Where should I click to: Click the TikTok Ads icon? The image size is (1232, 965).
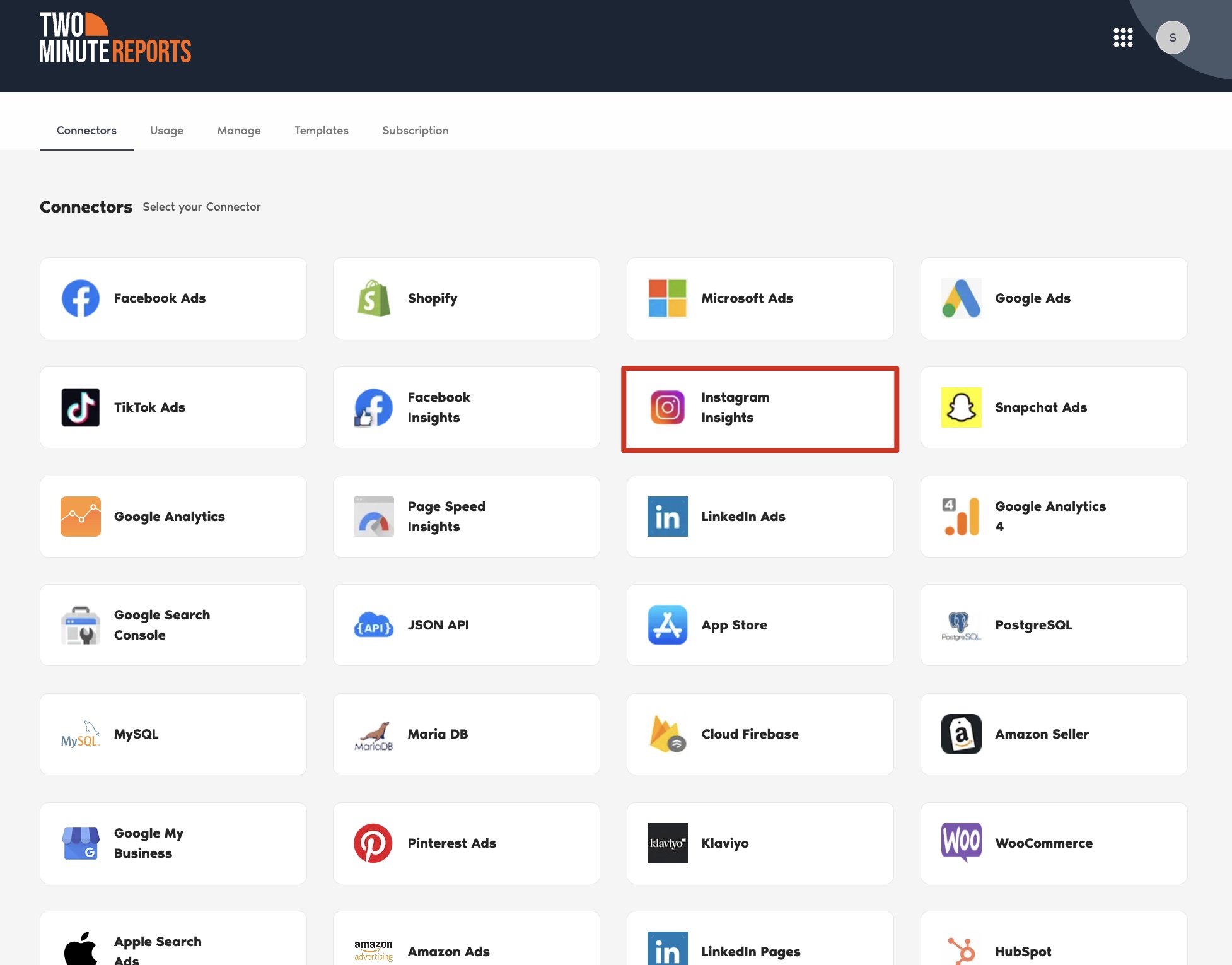pyautogui.click(x=81, y=407)
